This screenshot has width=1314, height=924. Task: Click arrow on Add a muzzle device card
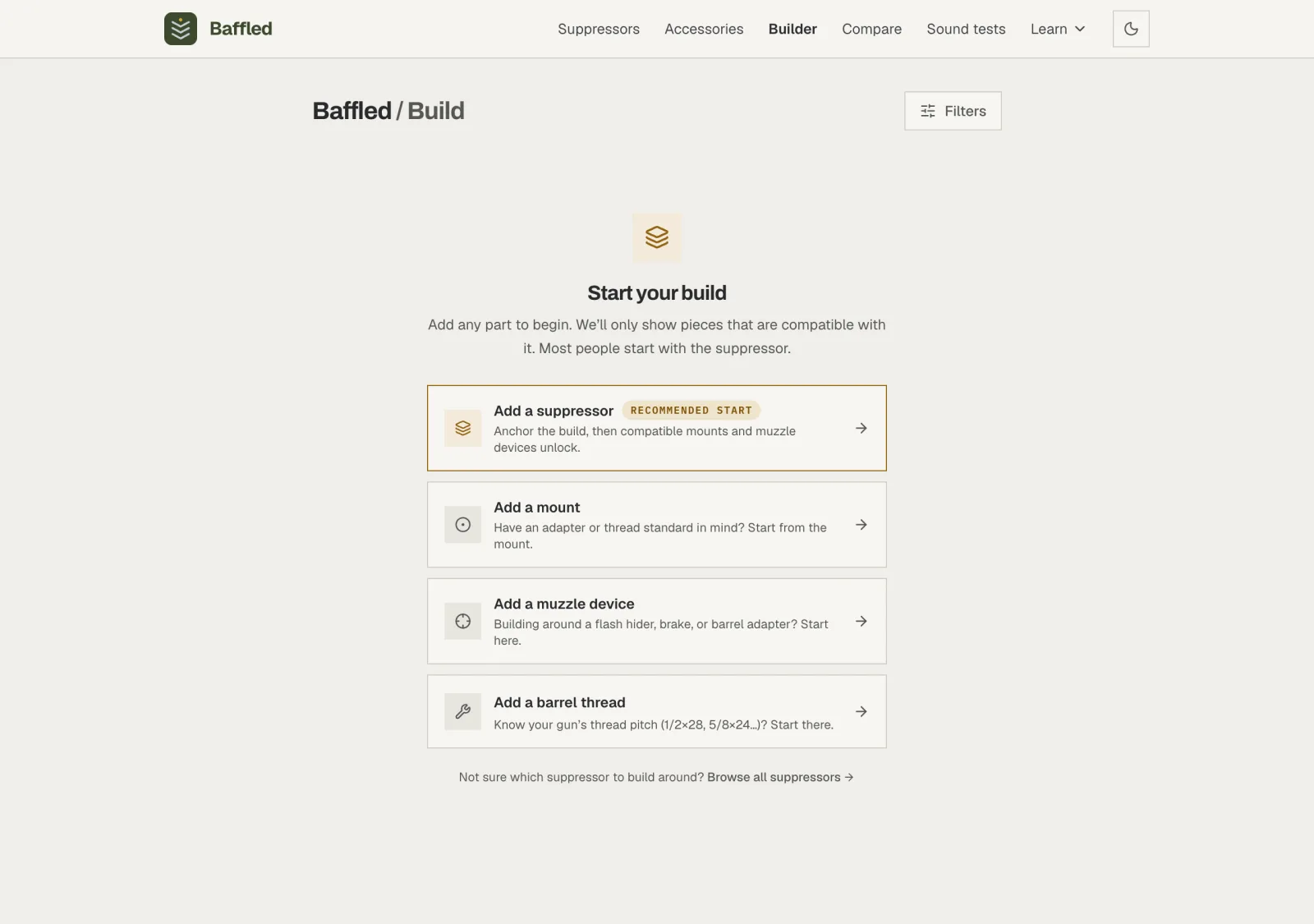(861, 622)
